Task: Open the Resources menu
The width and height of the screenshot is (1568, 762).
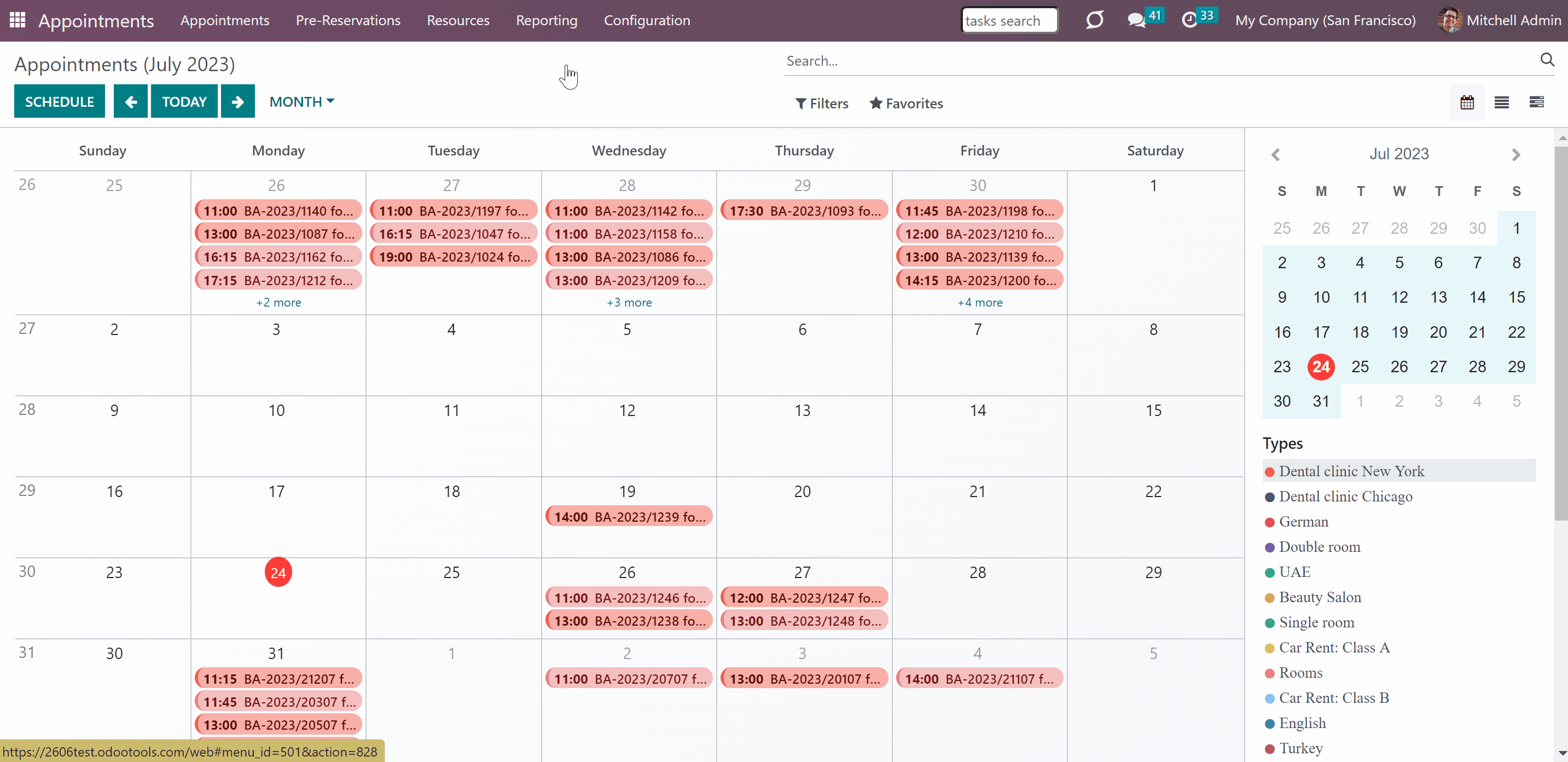Action: [x=458, y=20]
